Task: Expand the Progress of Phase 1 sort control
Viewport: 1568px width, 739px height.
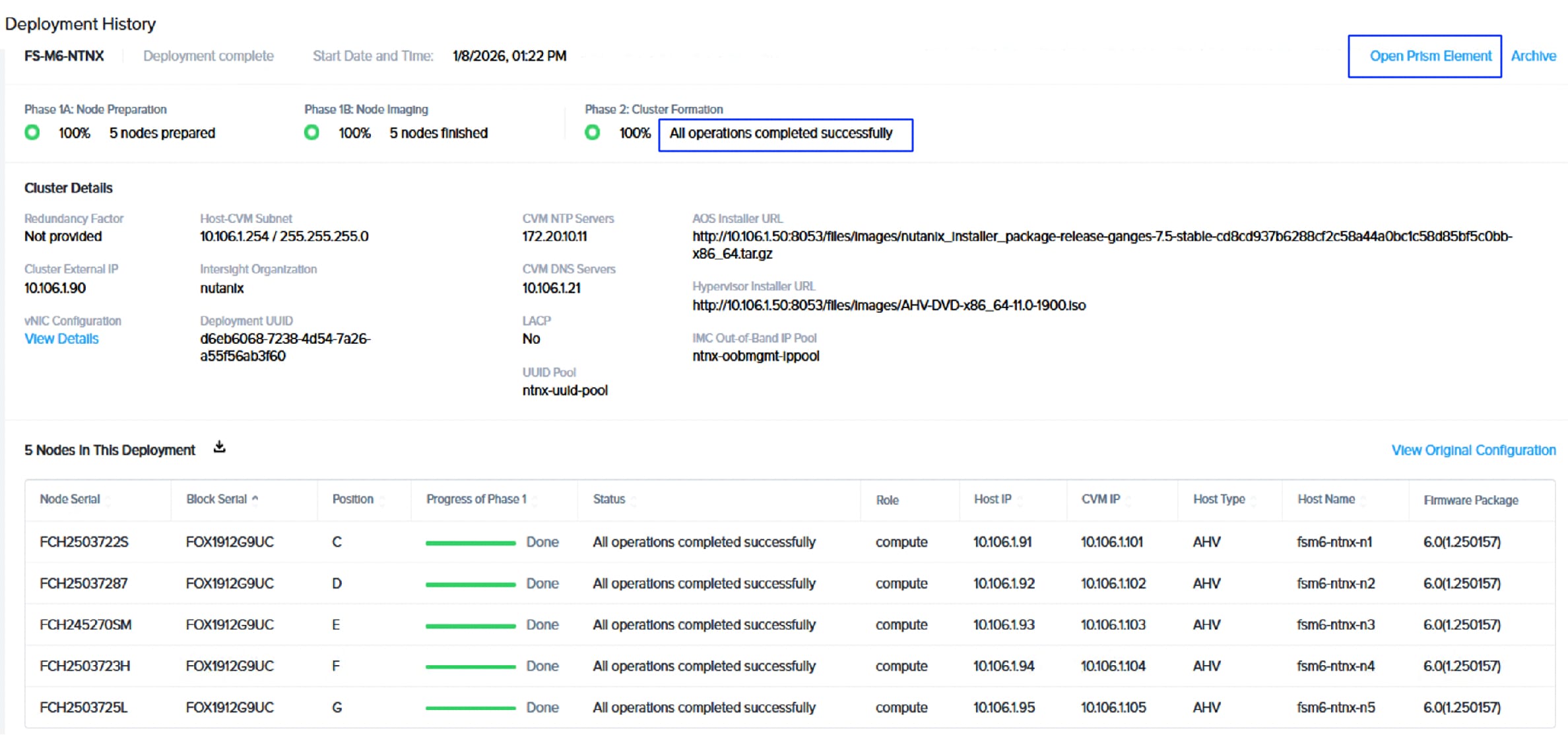Action: tap(535, 500)
